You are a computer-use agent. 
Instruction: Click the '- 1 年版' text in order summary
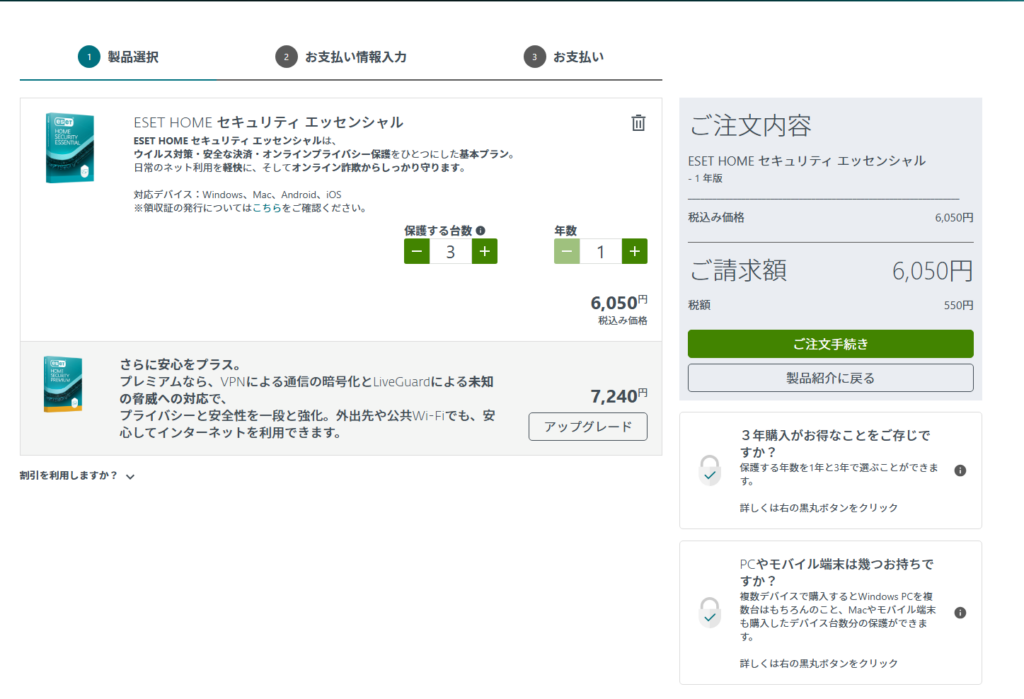pyautogui.click(x=705, y=178)
